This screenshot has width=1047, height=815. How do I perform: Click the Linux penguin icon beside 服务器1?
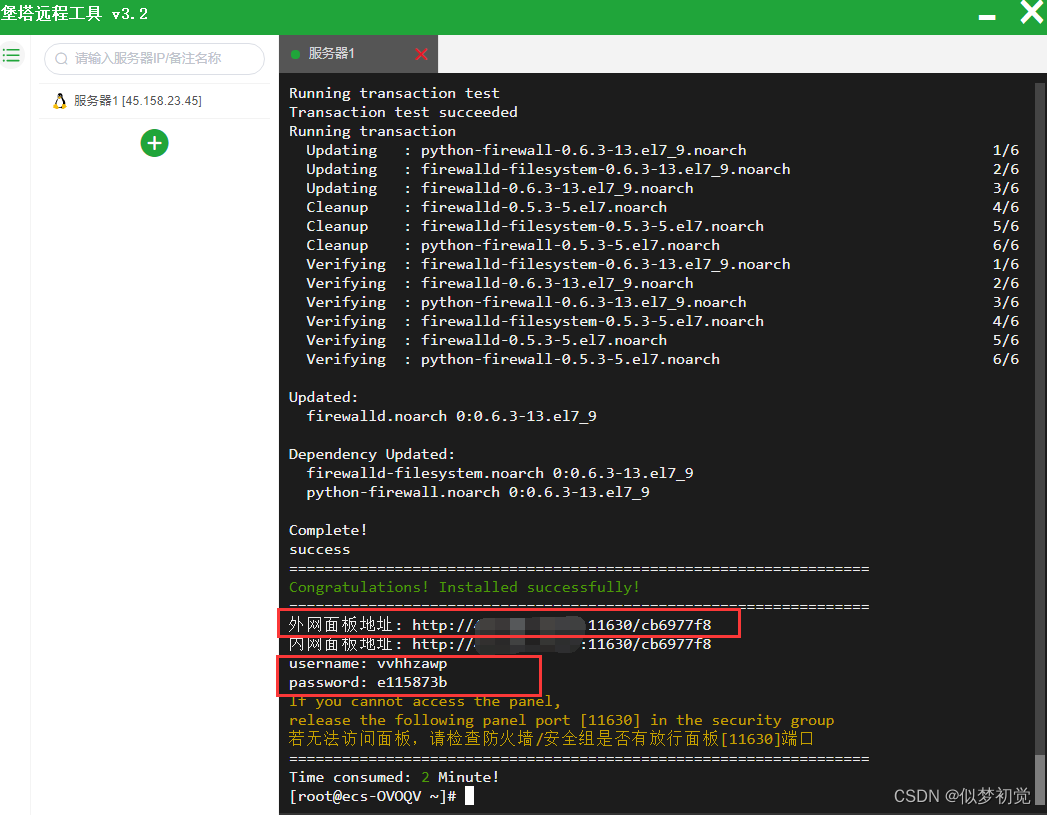(x=60, y=101)
